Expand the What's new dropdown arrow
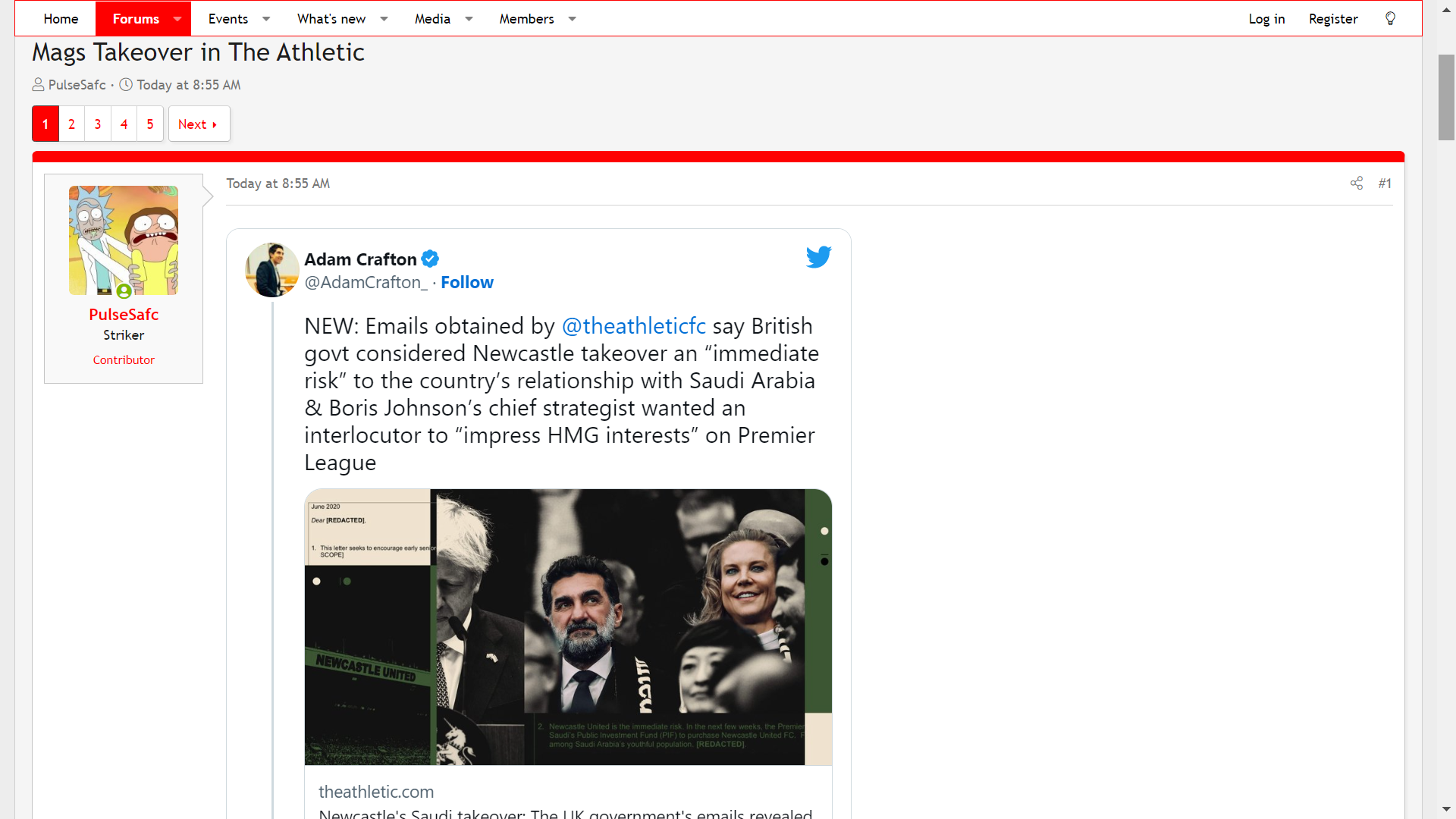 click(x=384, y=19)
